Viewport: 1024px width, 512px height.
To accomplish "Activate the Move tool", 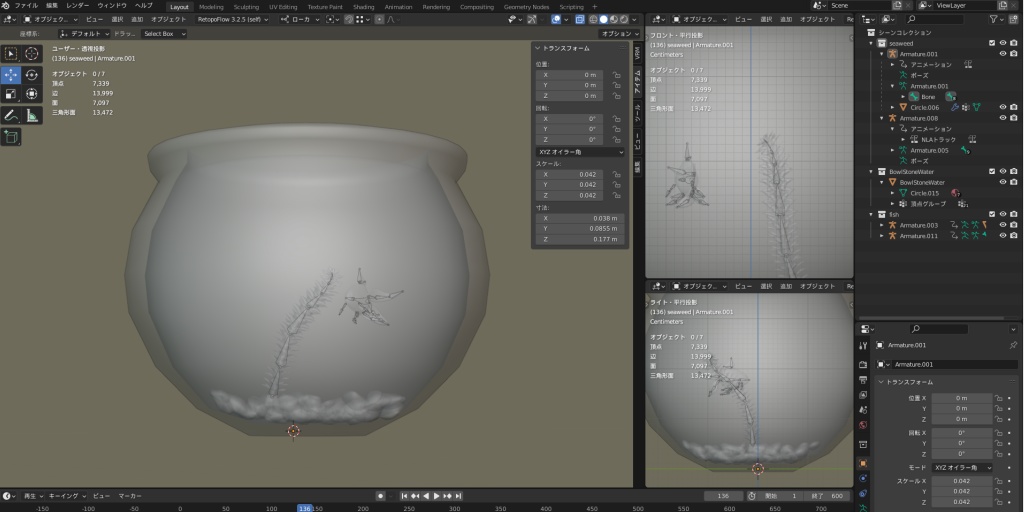I will (11, 75).
